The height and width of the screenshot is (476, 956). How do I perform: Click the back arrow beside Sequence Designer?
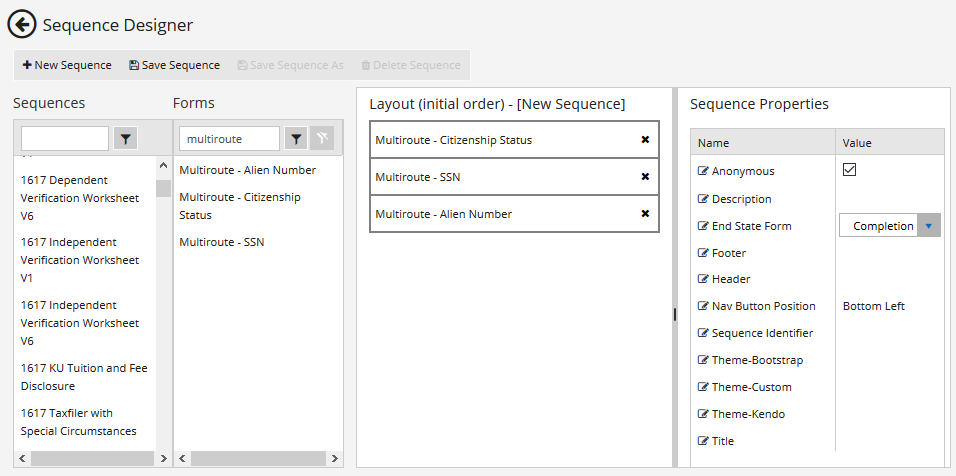22,25
